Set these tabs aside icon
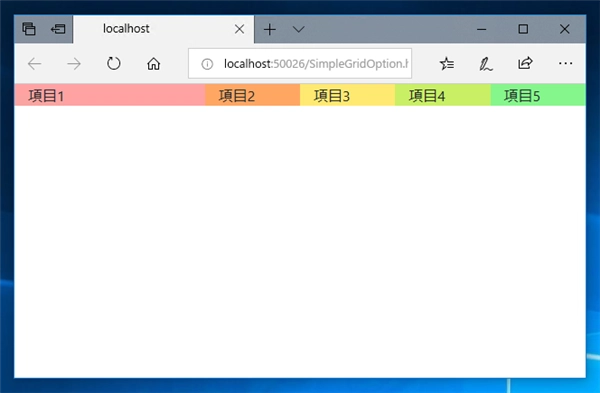Image resolution: width=600 pixels, height=393 pixels. 58,29
